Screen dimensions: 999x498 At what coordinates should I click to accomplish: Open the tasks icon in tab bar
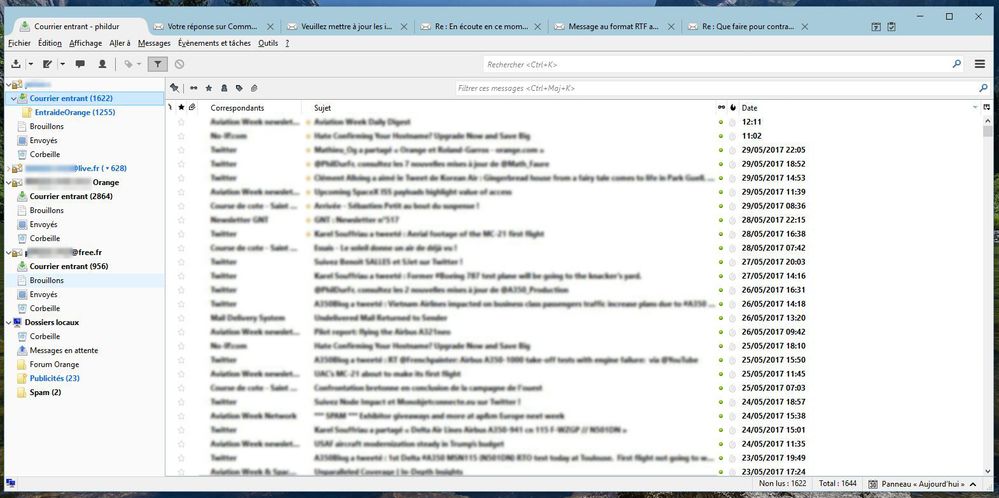tap(891, 26)
